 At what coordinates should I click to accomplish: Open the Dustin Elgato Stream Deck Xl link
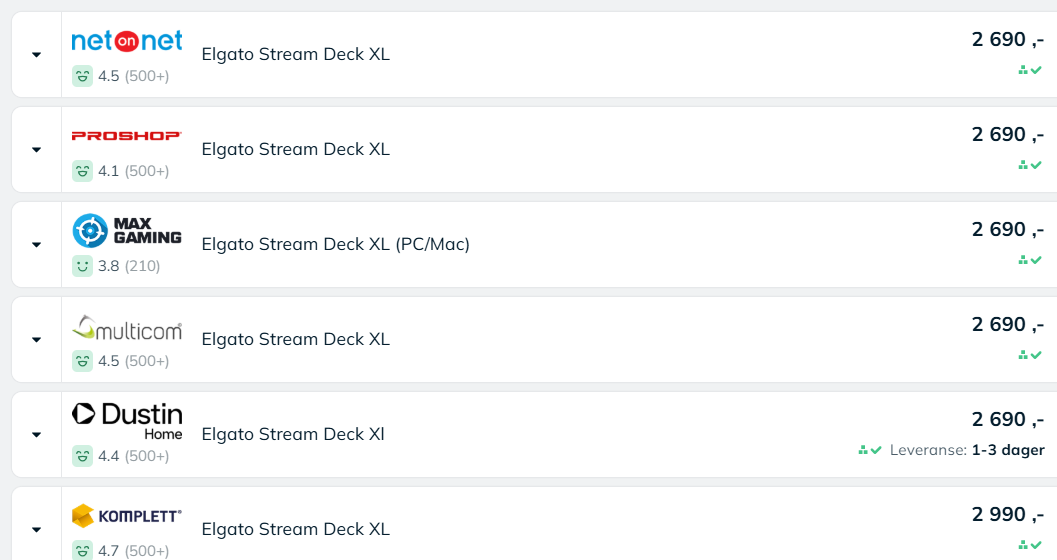293,434
